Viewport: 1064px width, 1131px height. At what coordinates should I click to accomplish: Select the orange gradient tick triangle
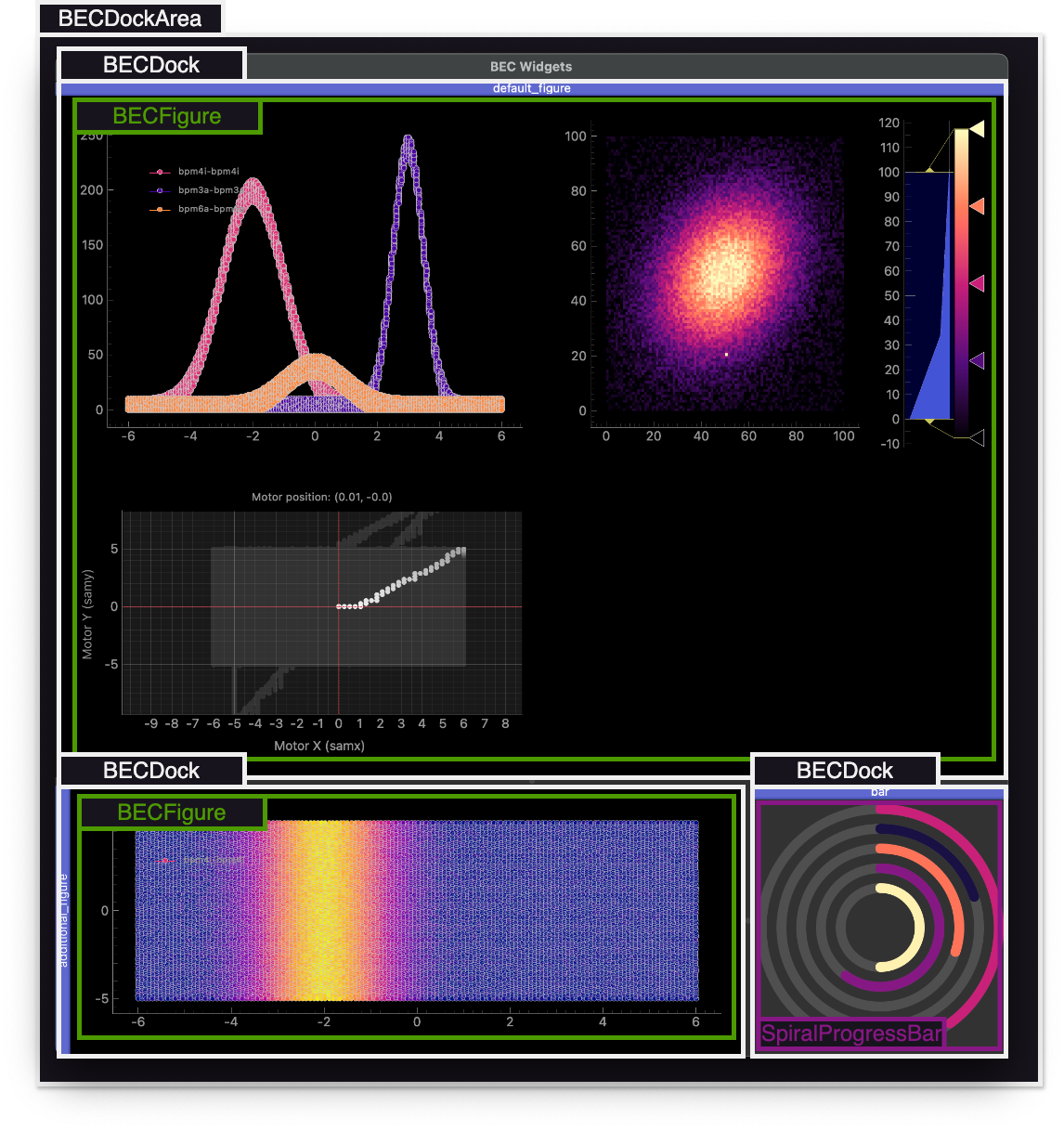[x=977, y=206]
